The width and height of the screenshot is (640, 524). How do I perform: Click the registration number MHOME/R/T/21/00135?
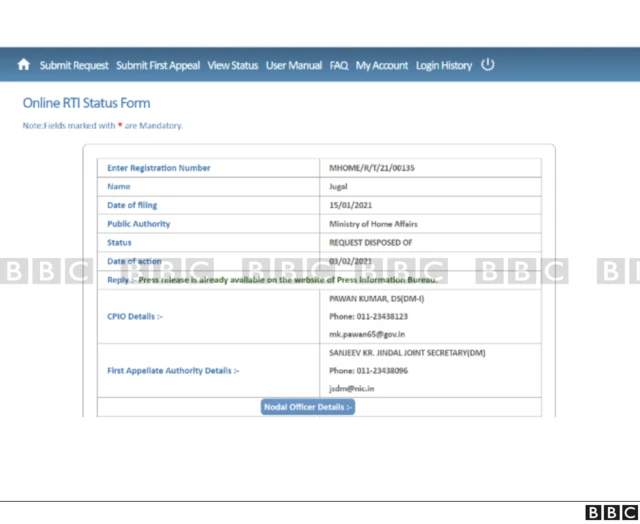coord(372,168)
